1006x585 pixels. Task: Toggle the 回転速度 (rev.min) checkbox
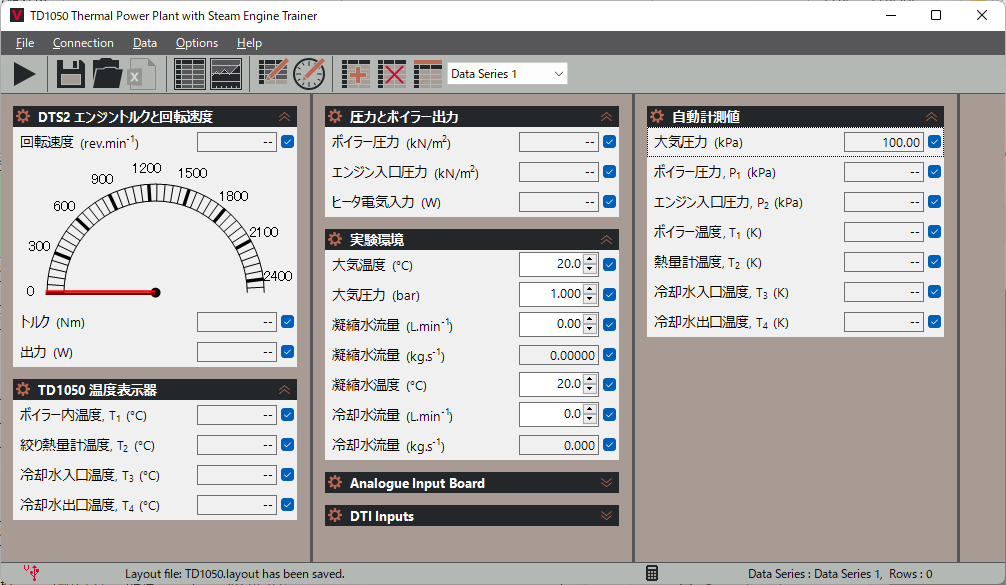tap(287, 142)
